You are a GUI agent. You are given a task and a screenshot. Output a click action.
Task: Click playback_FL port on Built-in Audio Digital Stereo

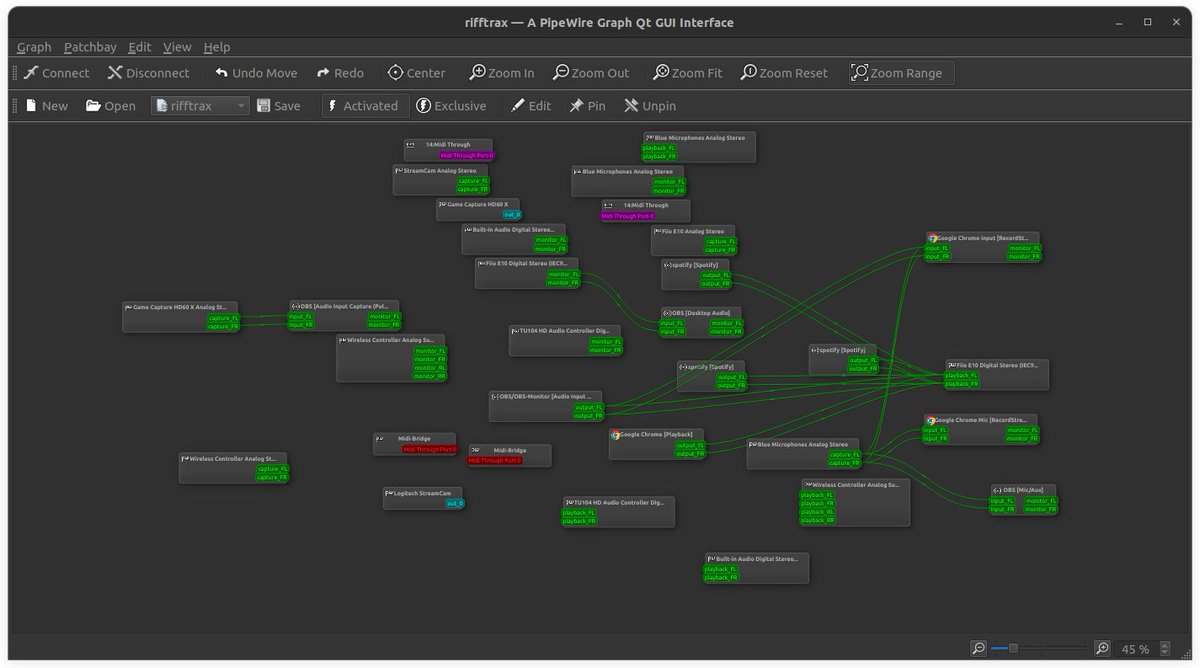click(x=721, y=569)
